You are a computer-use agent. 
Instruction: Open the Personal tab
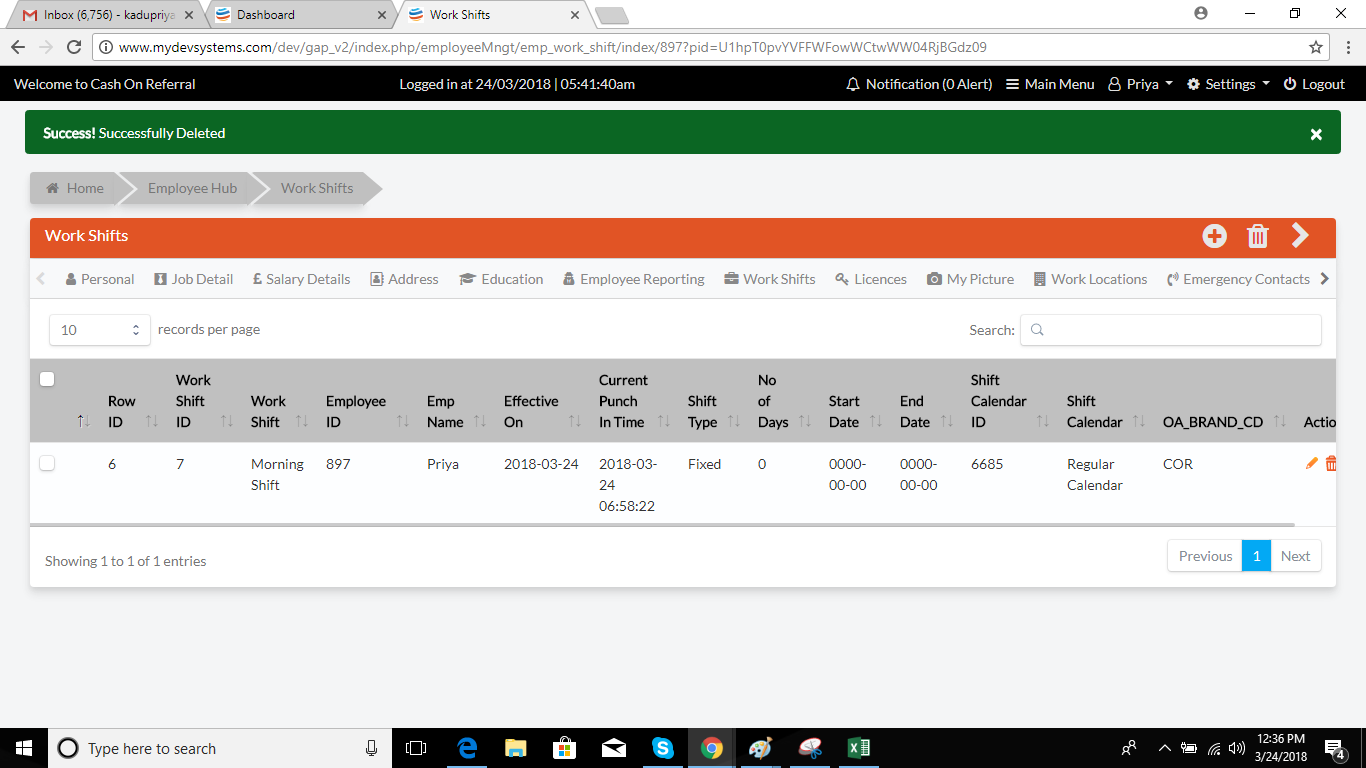coord(99,279)
